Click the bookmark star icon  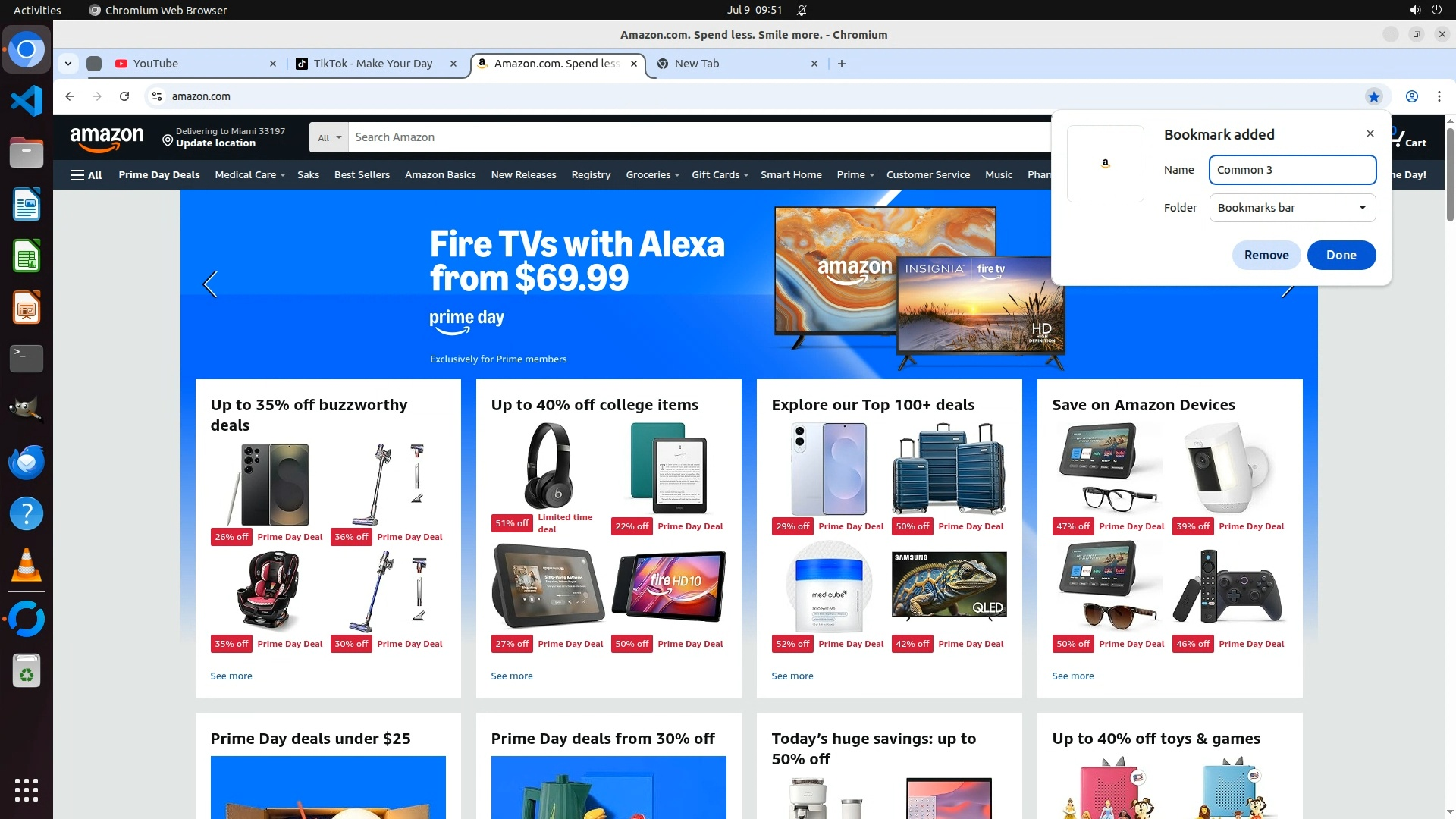[1374, 96]
